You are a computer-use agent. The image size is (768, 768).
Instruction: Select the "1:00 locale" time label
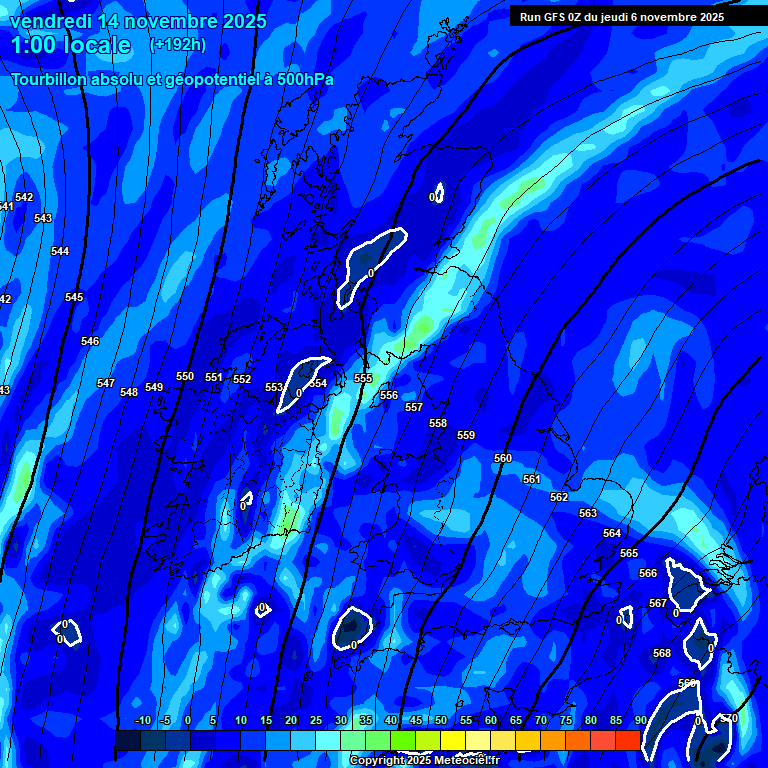click(x=71, y=45)
